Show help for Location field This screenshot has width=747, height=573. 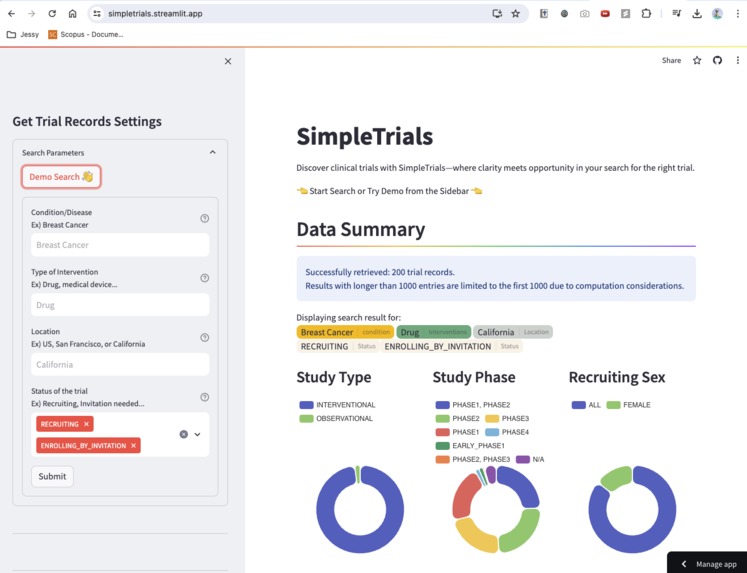coord(204,337)
